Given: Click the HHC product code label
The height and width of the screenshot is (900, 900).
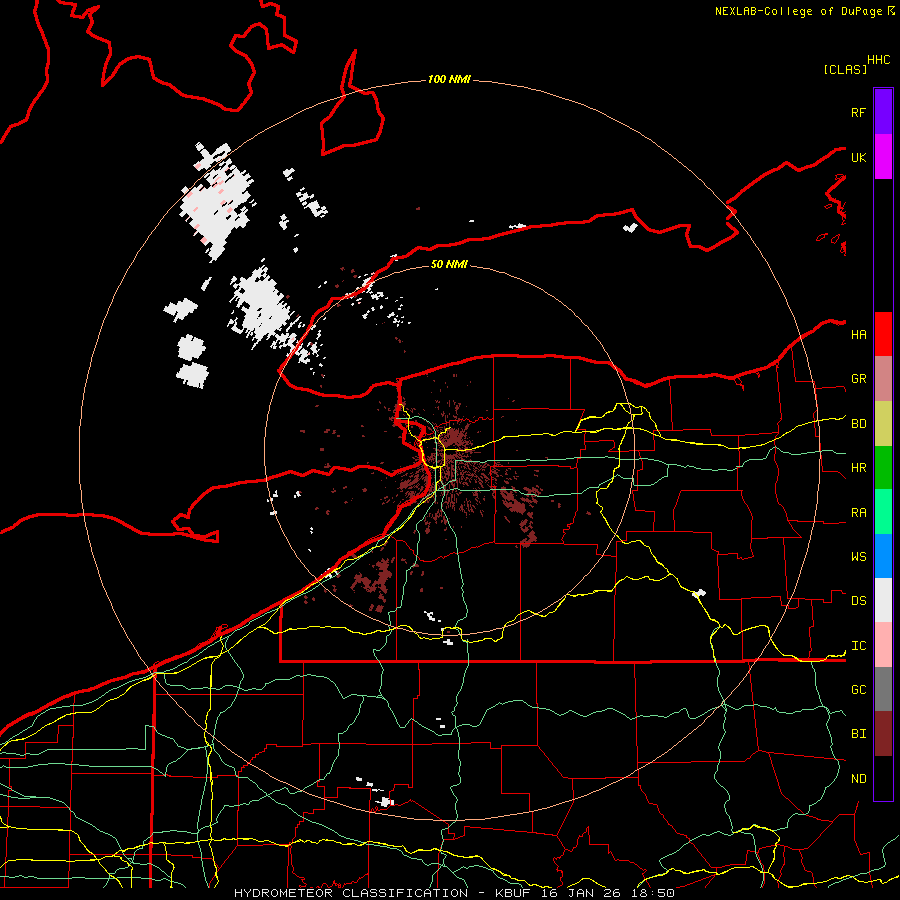Looking at the screenshot, I should 878,60.
